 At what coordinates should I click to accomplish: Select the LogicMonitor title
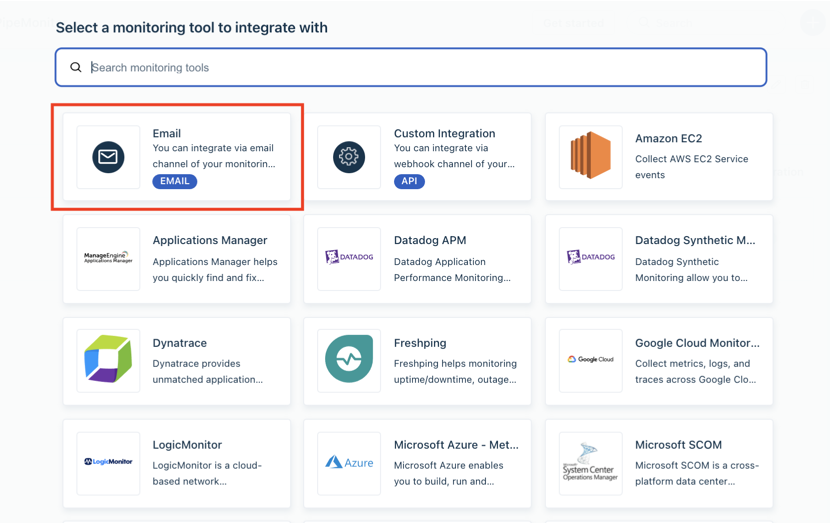click(x=187, y=445)
